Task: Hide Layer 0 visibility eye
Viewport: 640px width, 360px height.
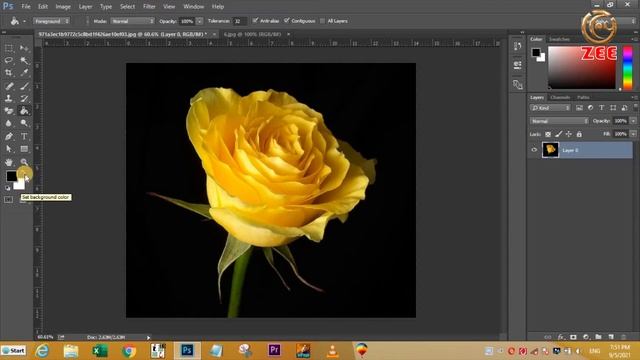Action: pyautogui.click(x=534, y=150)
